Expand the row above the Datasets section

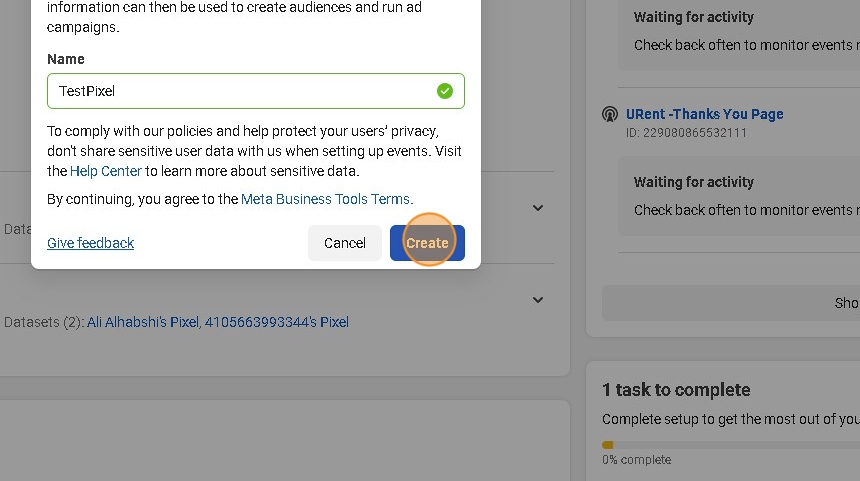coord(538,208)
